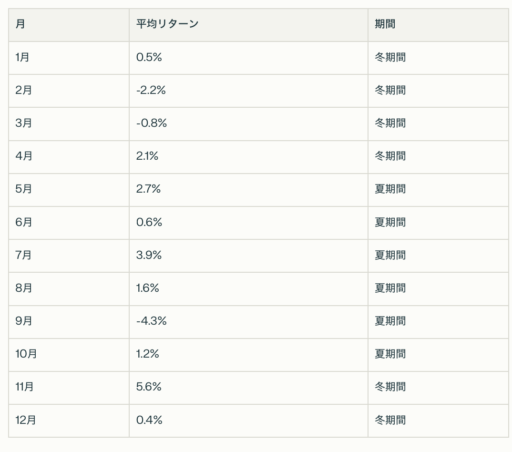Click the 5月 month cell
This screenshot has width=512, height=452.
pos(69,190)
